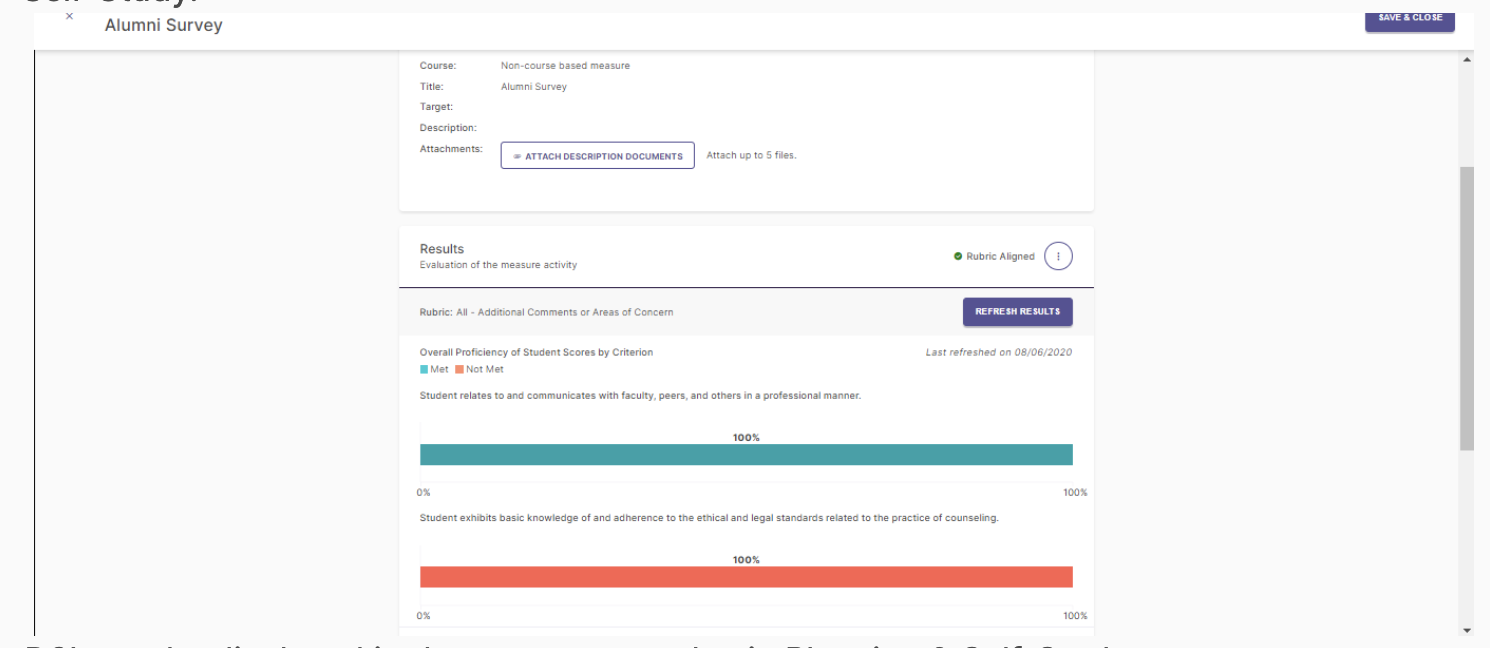
Task: Click the Save & Close button
Action: pyautogui.click(x=1410, y=18)
